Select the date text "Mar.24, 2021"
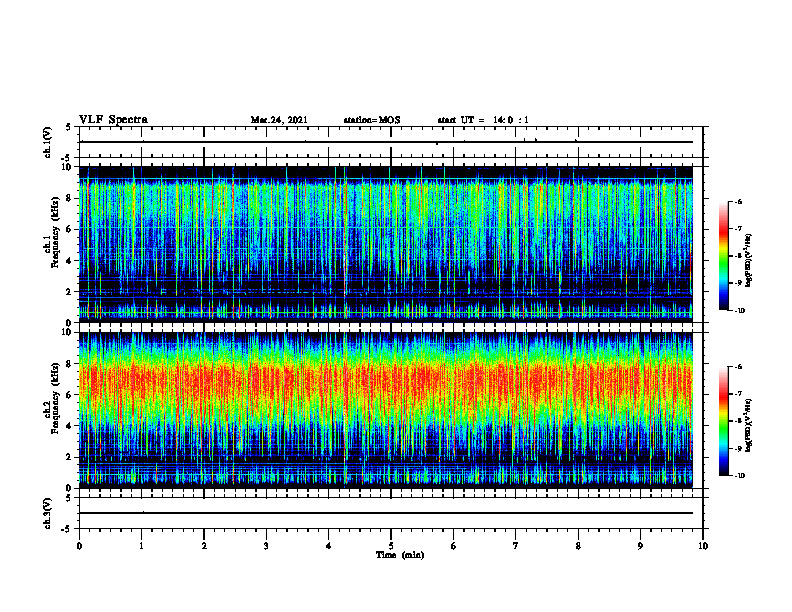 pyautogui.click(x=279, y=120)
